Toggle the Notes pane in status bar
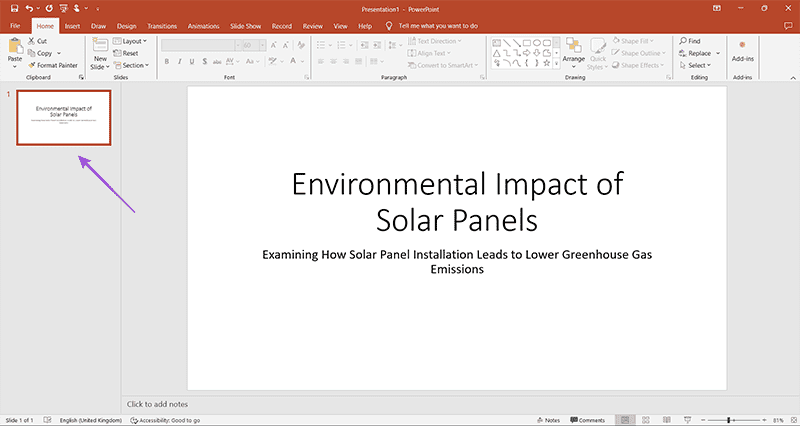800x426 pixels. point(547,420)
